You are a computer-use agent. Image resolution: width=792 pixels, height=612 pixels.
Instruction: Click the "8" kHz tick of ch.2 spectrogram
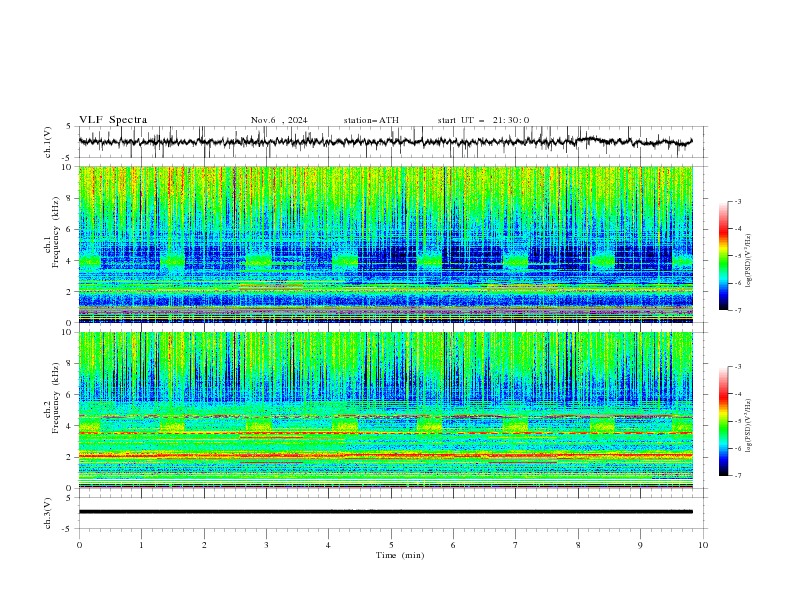pyautogui.click(x=71, y=364)
